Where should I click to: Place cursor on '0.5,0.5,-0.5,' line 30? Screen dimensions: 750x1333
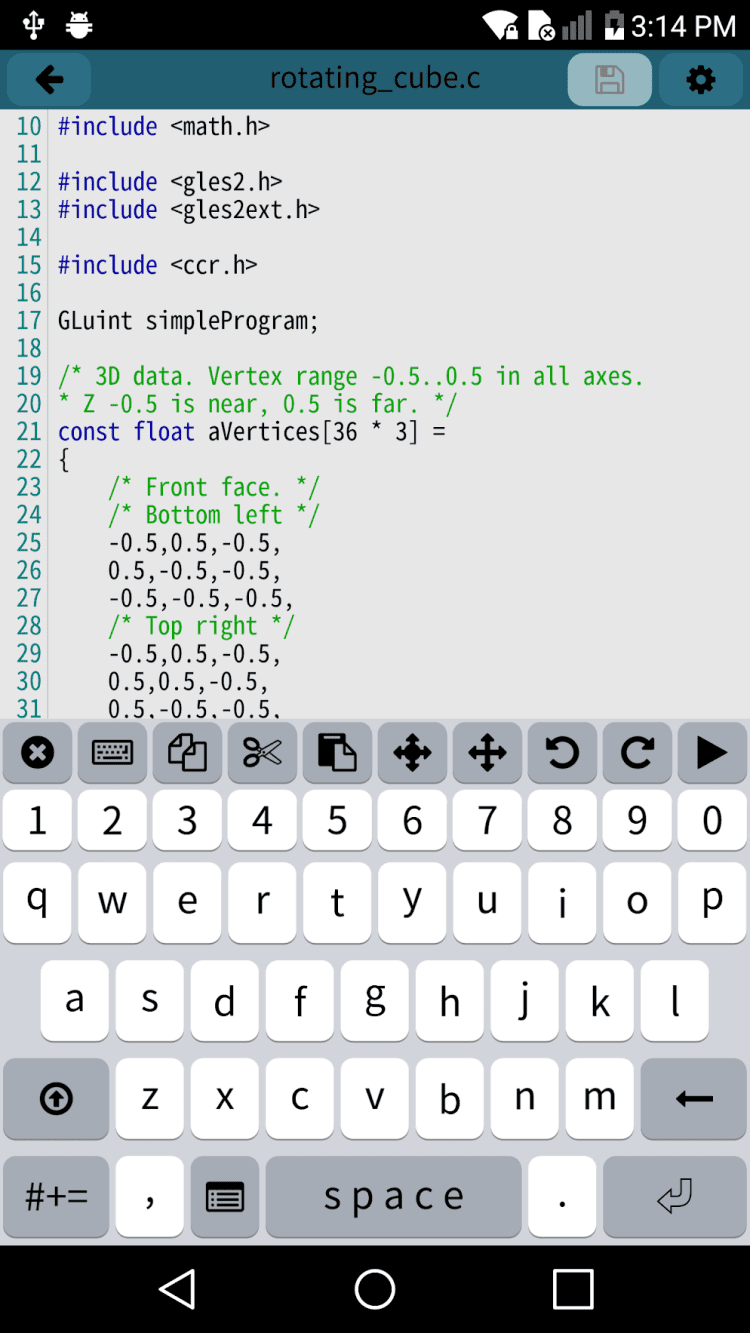188,682
